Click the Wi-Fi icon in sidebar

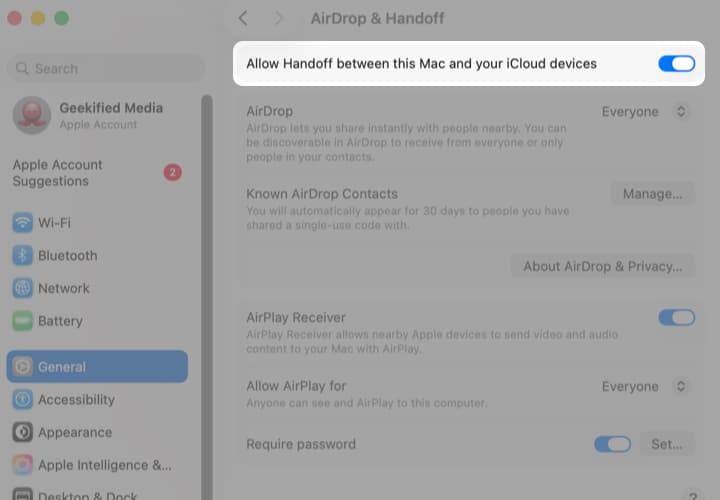point(22,223)
